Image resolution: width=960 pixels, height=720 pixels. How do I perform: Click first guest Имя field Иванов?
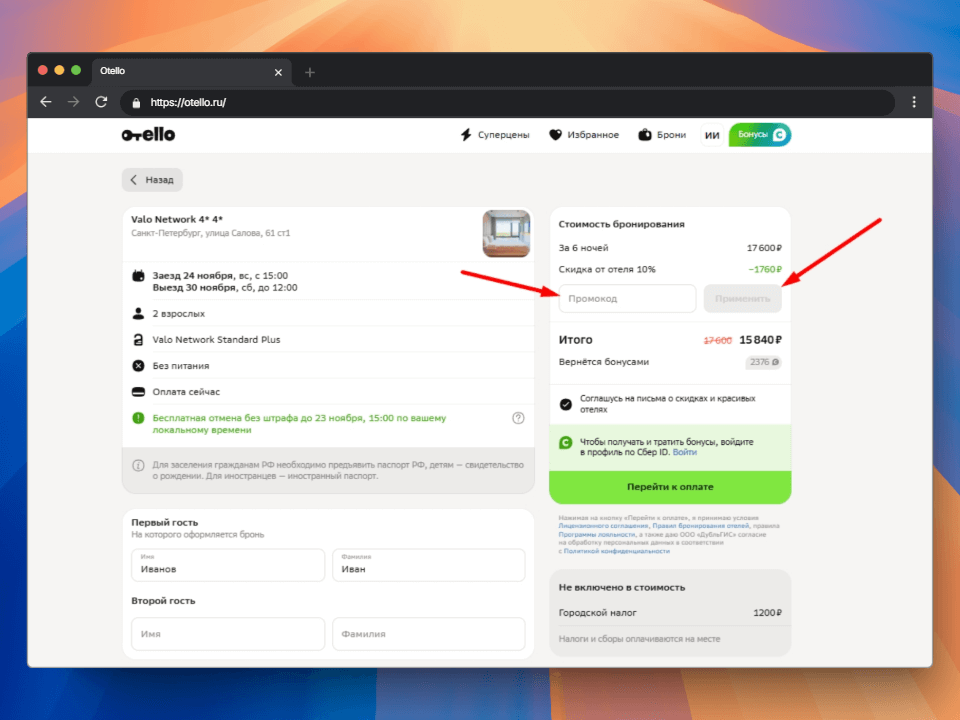[228, 565]
